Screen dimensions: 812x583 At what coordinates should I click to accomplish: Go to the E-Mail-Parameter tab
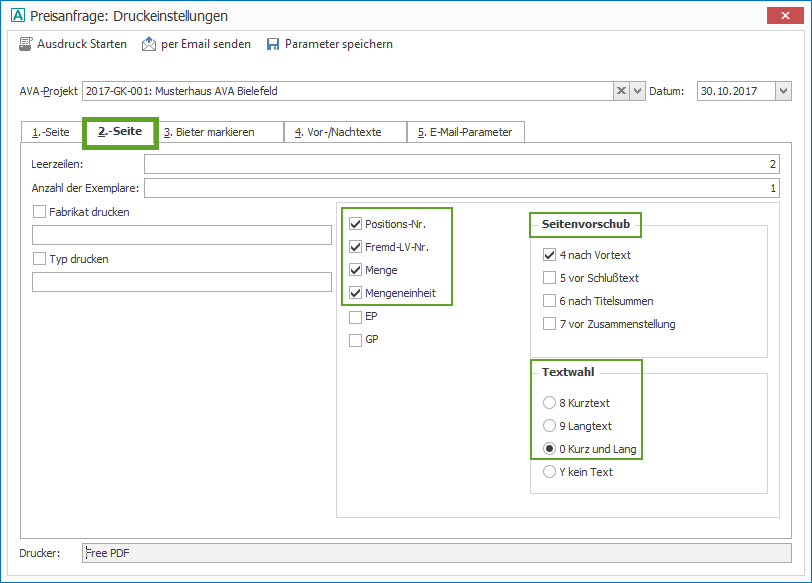click(x=464, y=132)
